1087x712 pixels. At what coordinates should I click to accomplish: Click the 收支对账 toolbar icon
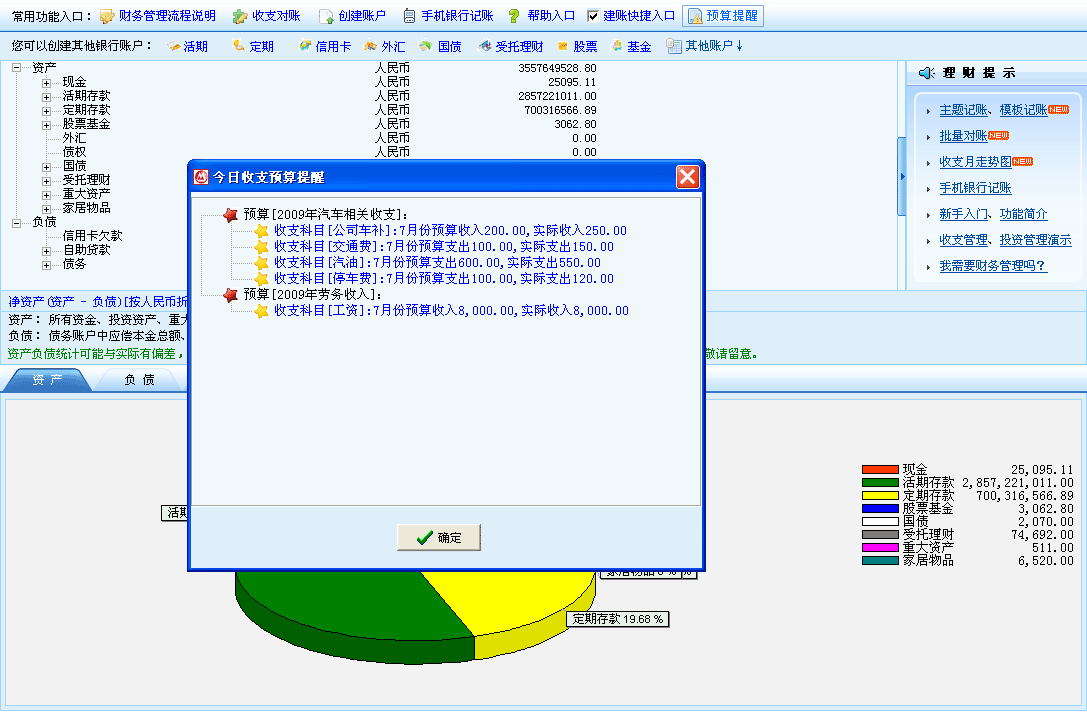240,16
